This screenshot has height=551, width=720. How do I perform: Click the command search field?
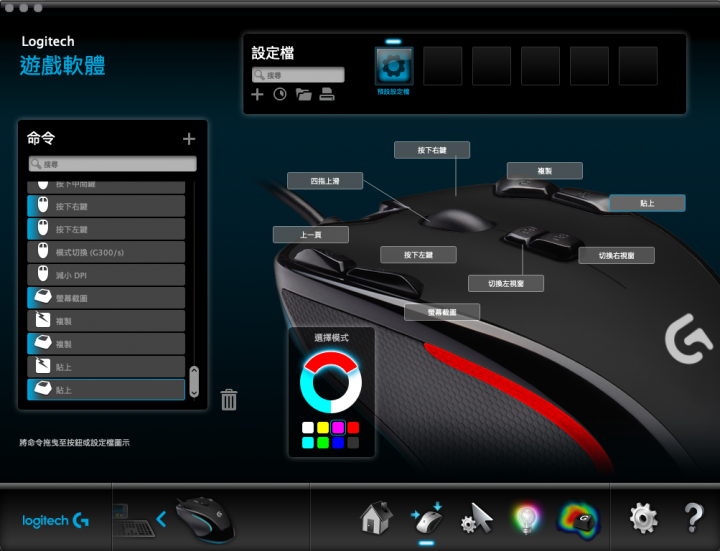(112, 164)
